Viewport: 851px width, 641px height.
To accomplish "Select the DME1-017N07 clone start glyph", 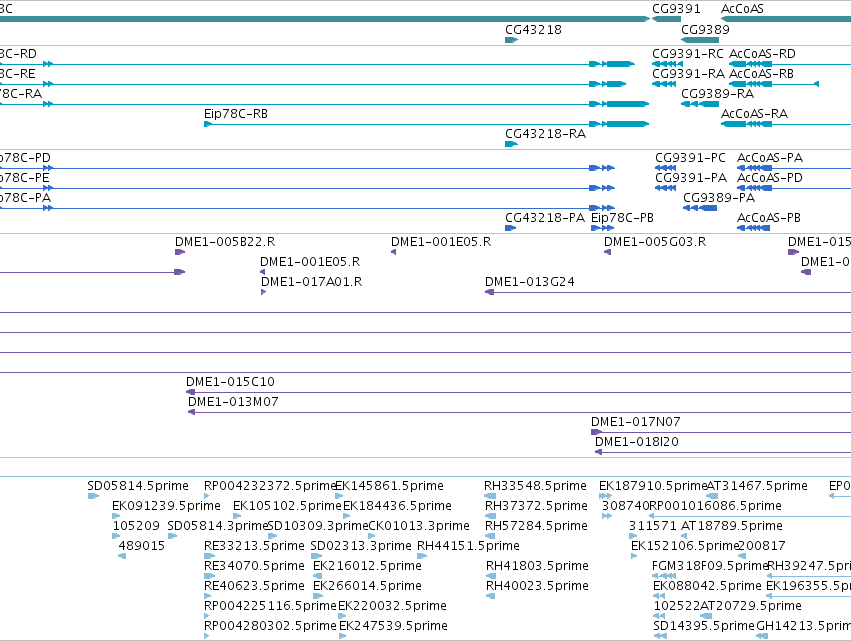I will click(596, 432).
